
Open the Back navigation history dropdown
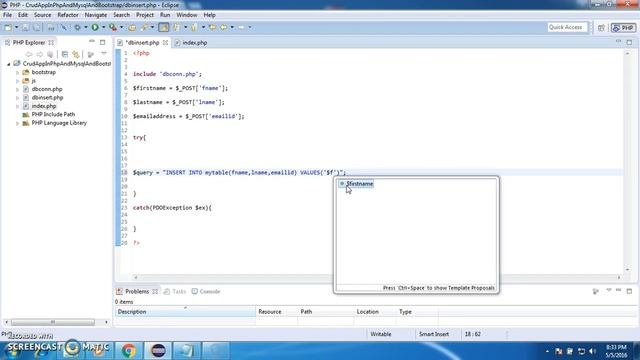(x=232, y=27)
